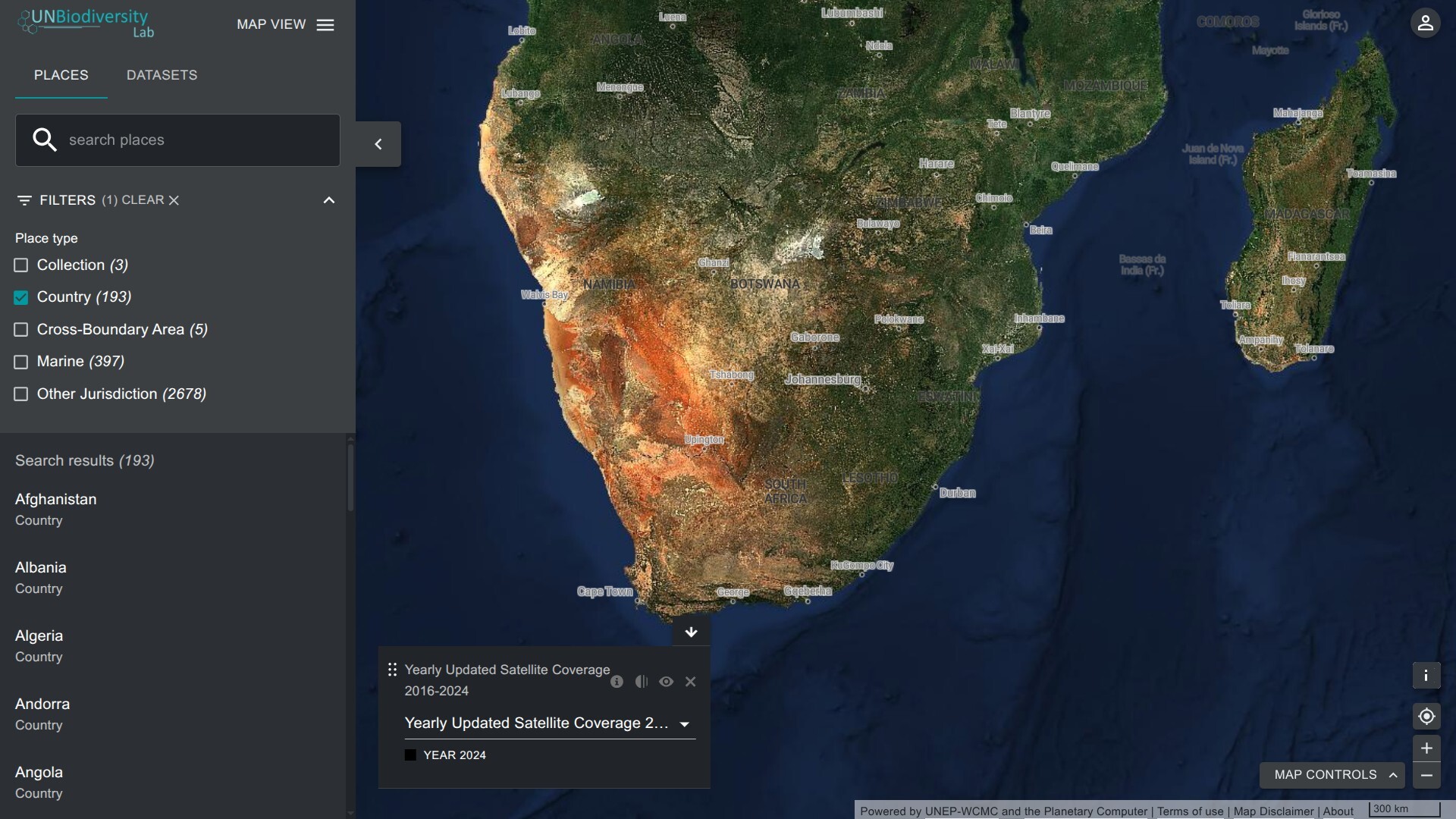1456x819 pixels.
Task: Check the Other Jurisdiction filter
Action: (x=21, y=394)
